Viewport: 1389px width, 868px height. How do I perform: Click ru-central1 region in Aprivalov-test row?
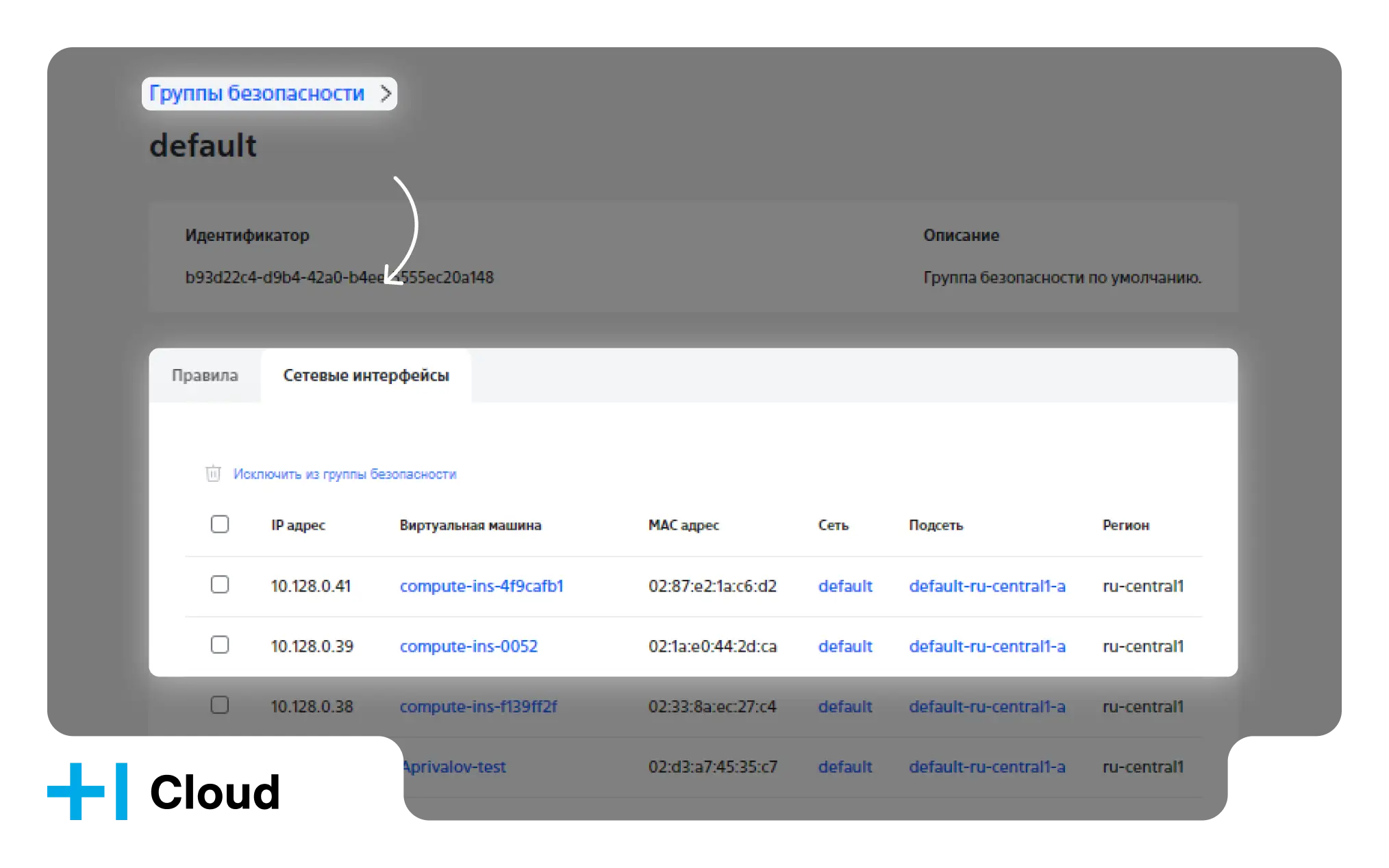click(x=1143, y=767)
